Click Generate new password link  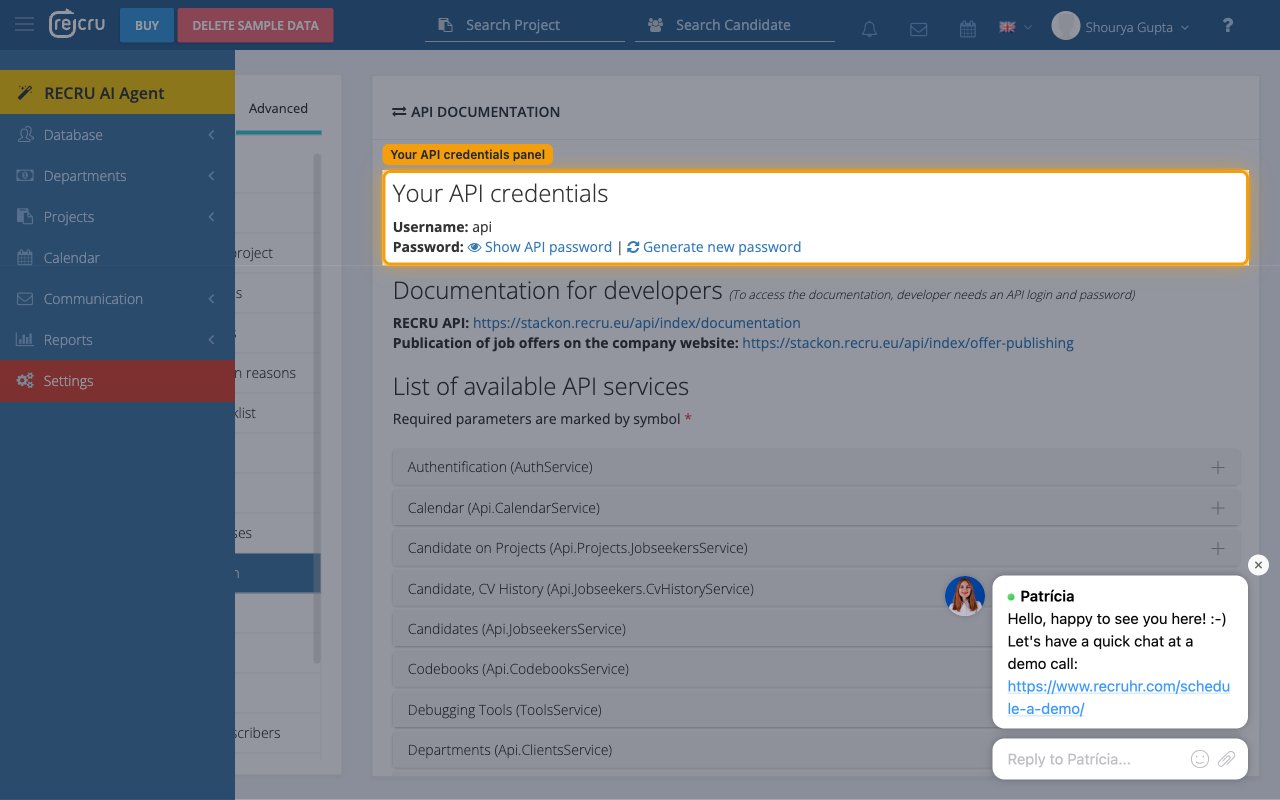click(722, 247)
